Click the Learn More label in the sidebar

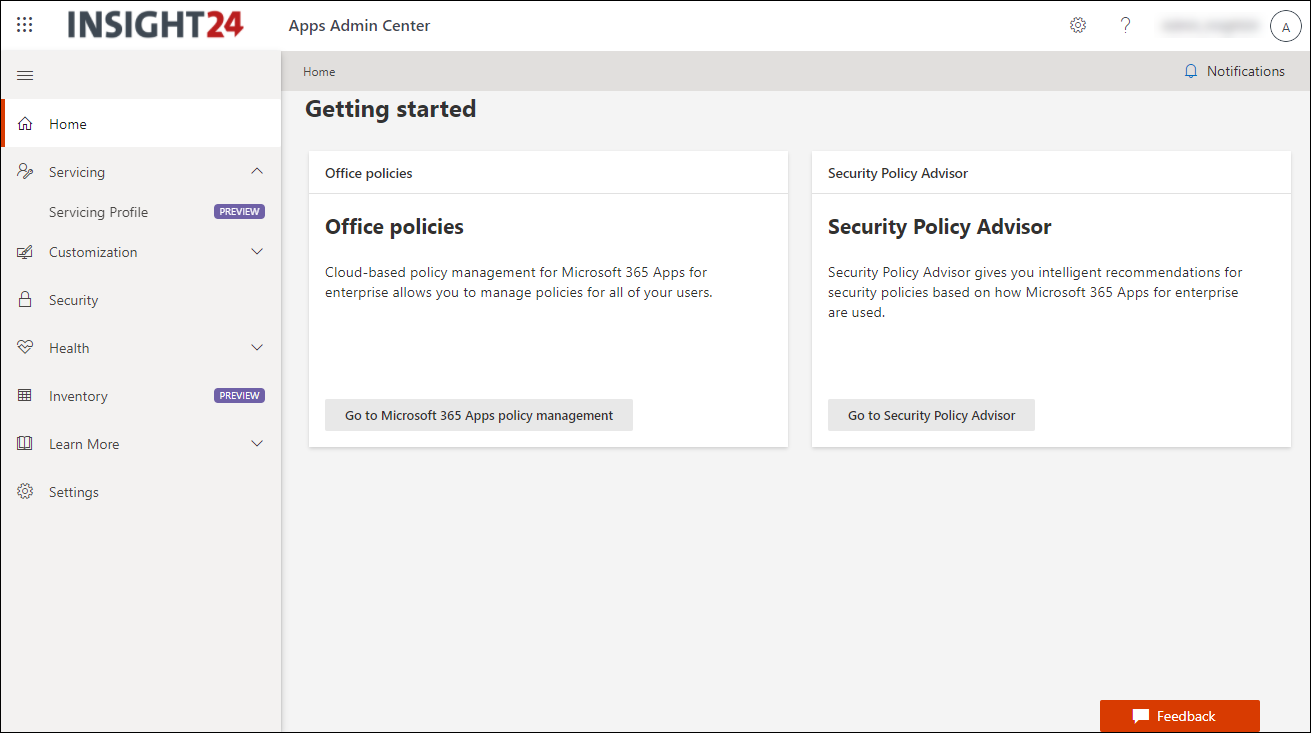coord(84,444)
